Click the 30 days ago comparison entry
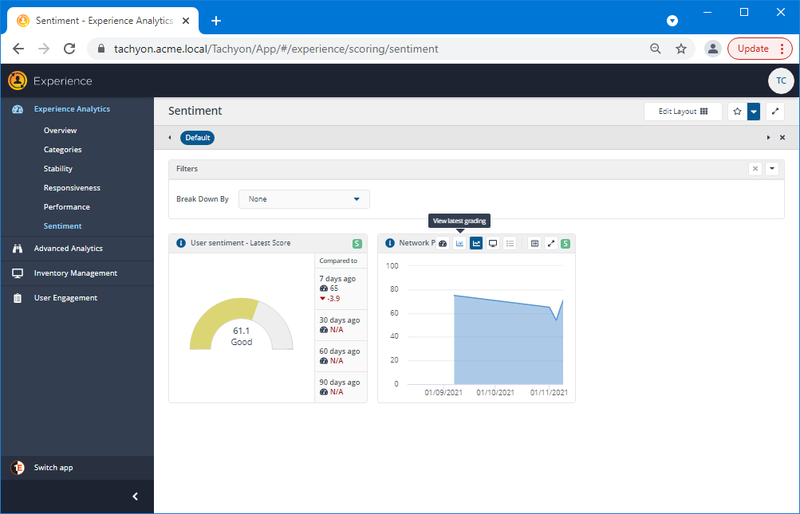The height and width of the screenshot is (514, 800). click(x=340, y=325)
